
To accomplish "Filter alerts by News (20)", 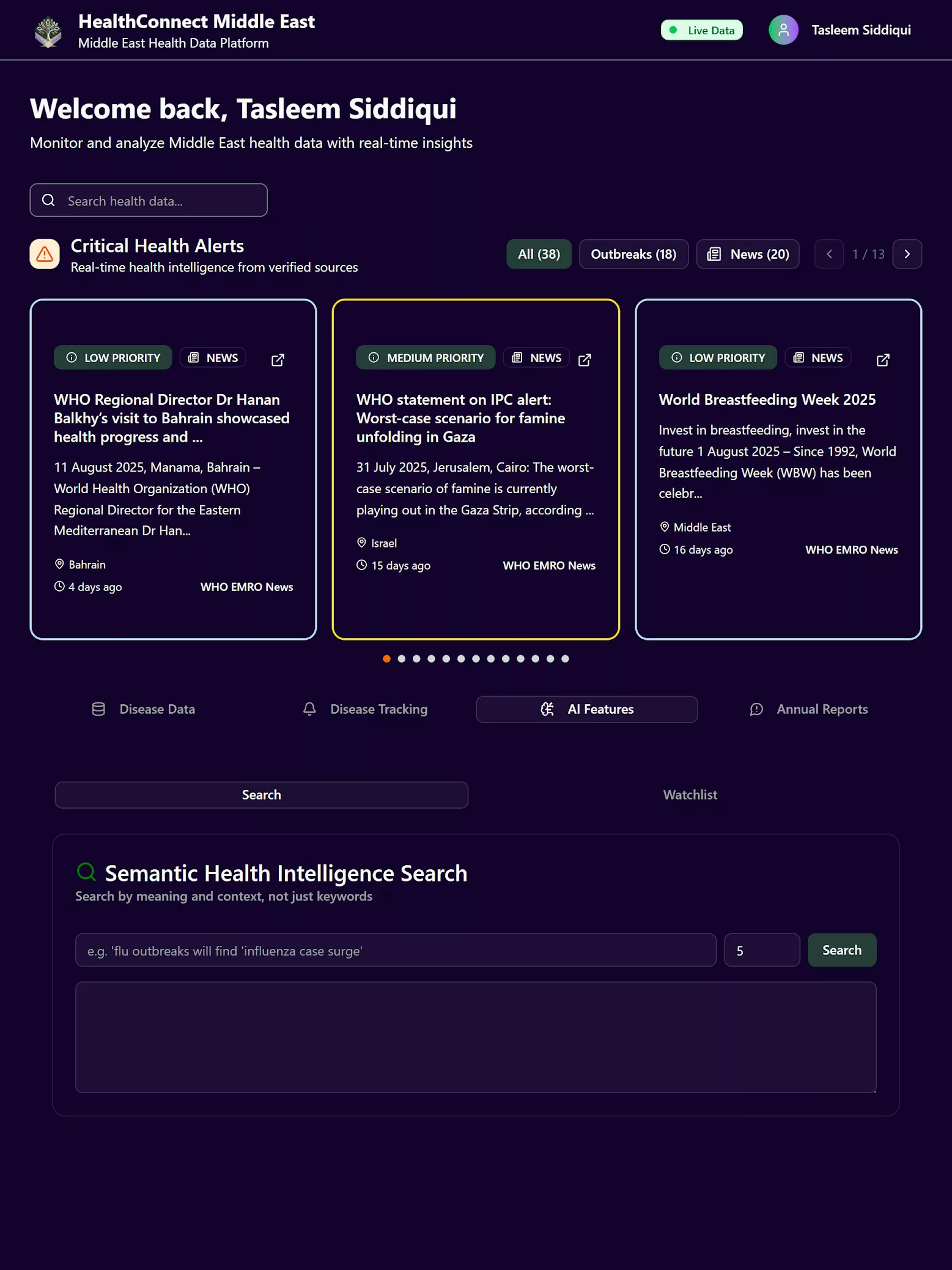I will pos(747,254).
